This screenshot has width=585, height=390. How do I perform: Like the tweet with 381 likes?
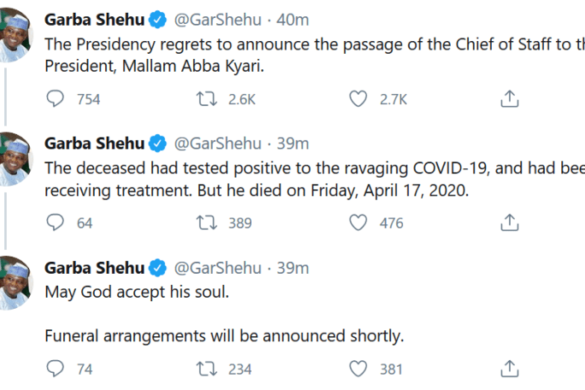click(x=358, y=369)
